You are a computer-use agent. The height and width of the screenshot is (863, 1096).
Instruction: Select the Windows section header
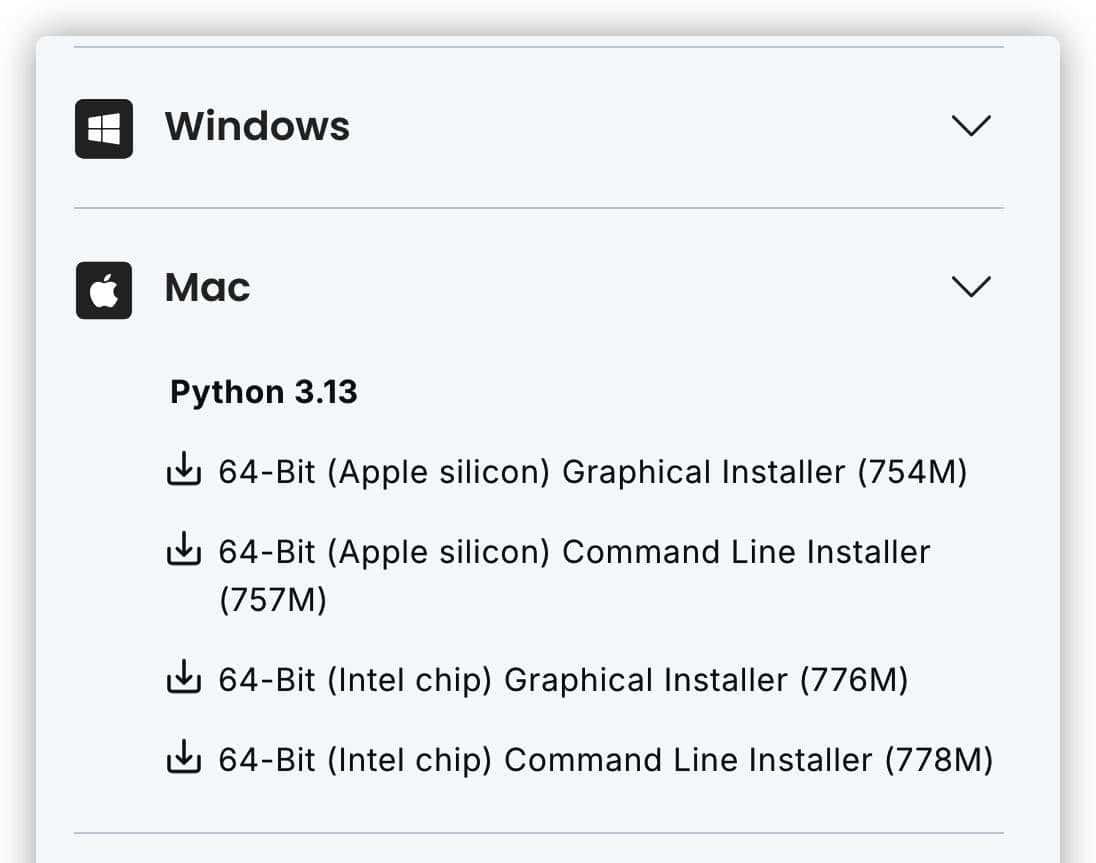pyautogui.click(x=258, y=127)
